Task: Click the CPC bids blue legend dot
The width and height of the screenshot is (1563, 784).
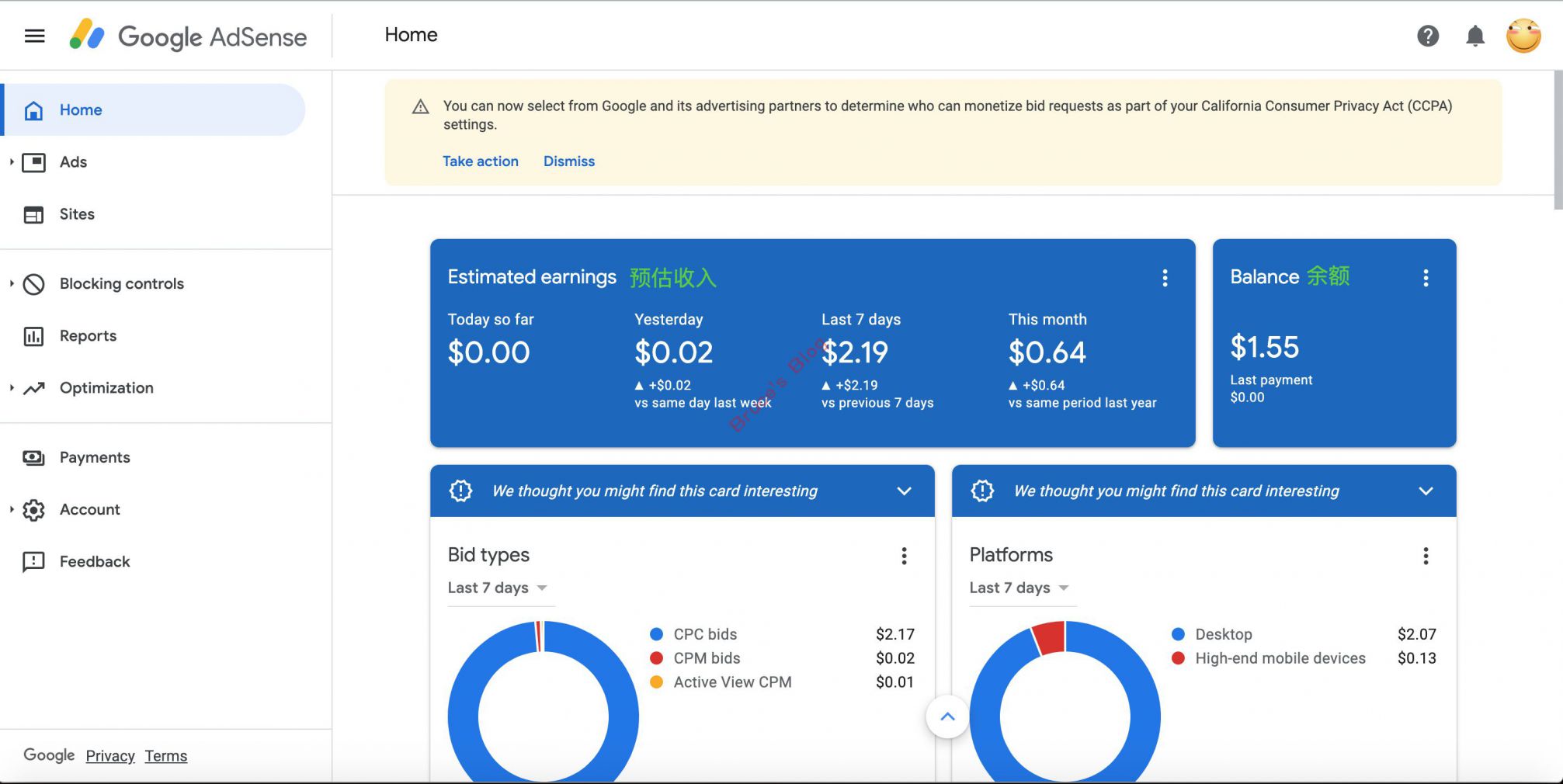Action: coord(656,634)
